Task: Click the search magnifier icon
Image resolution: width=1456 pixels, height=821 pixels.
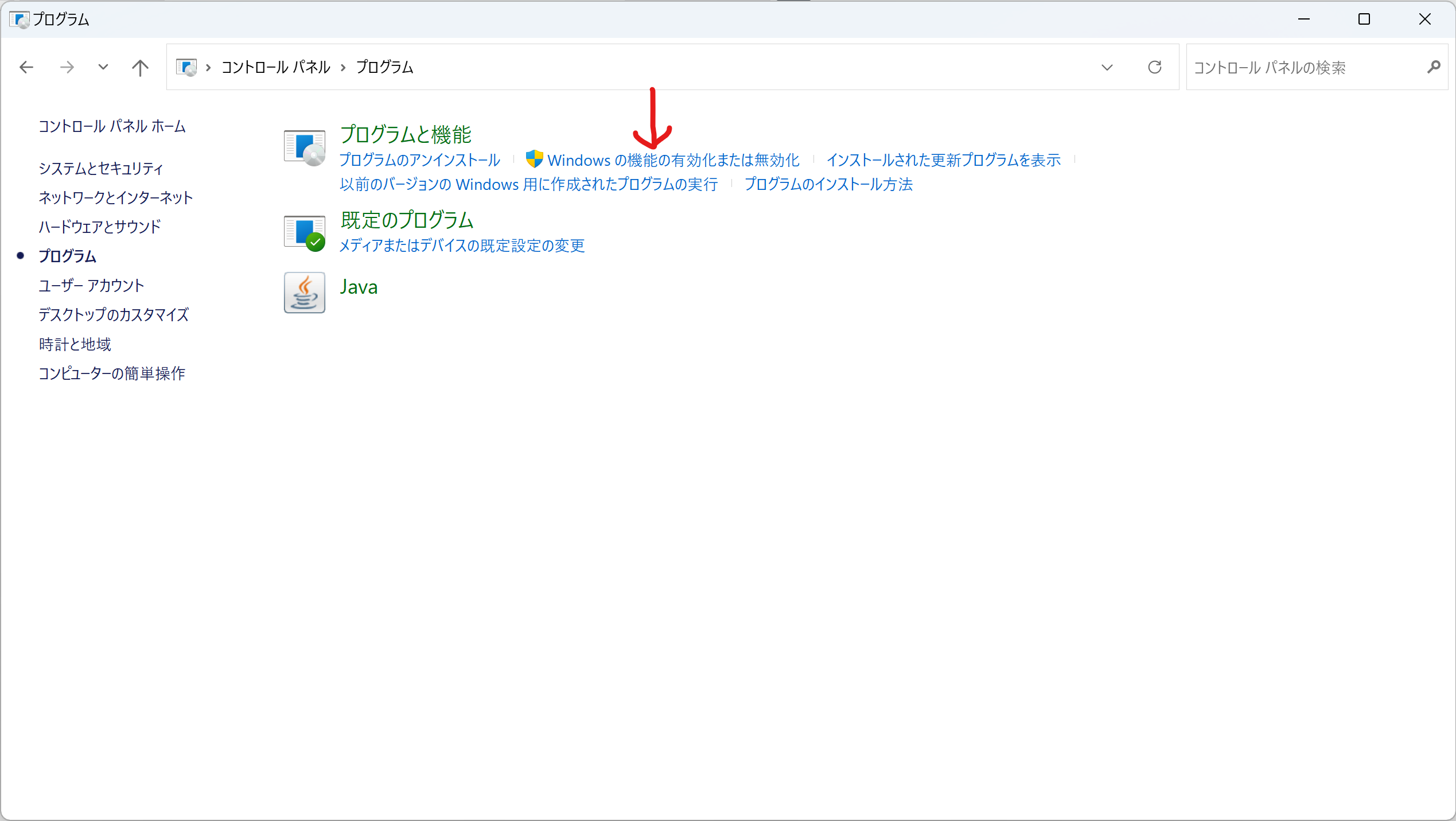Action: pyautogui.click(x=1433, y=67)
